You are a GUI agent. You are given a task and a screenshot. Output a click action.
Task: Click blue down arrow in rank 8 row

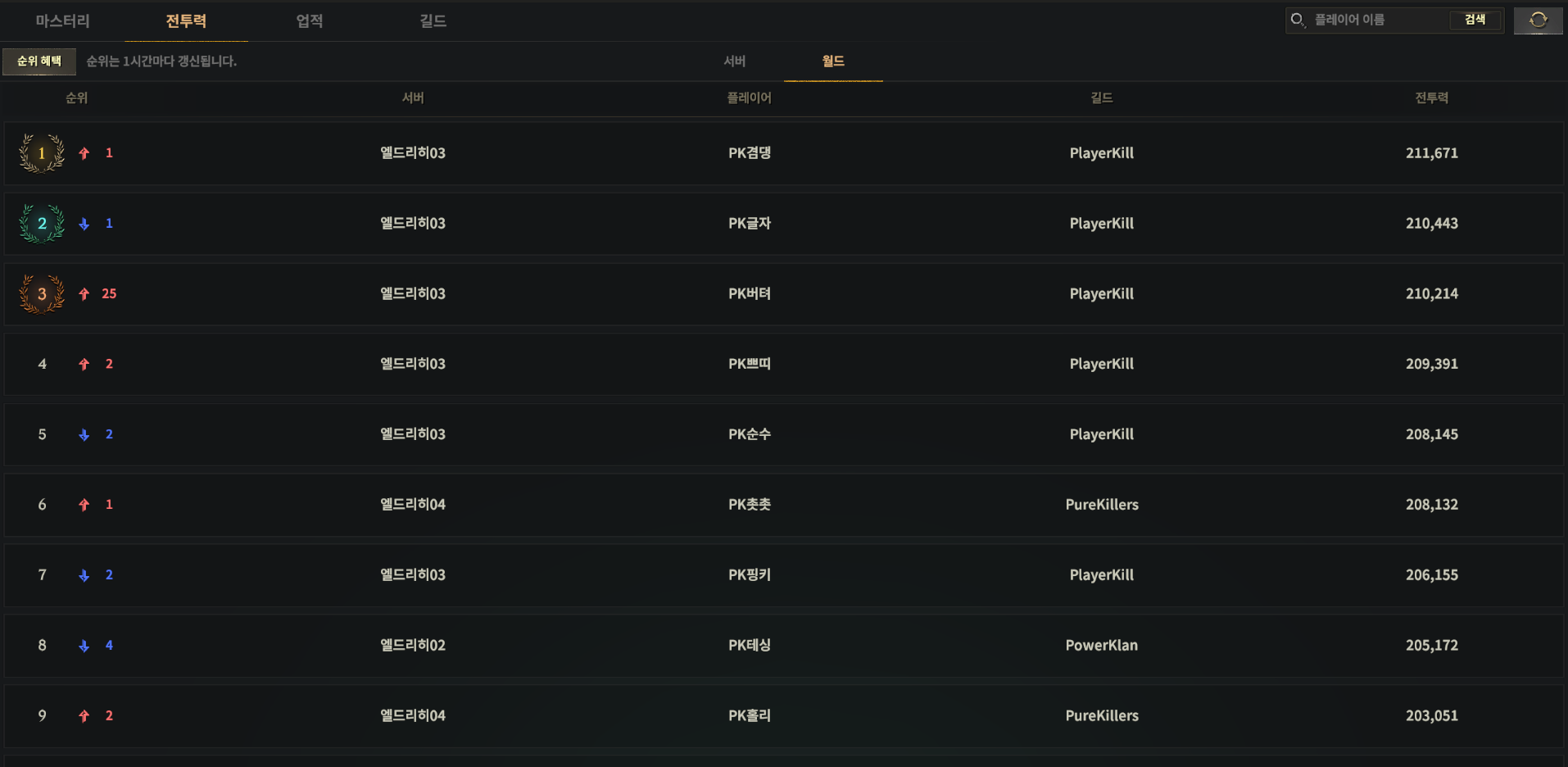pyautogui.click(x=84, y=647)
